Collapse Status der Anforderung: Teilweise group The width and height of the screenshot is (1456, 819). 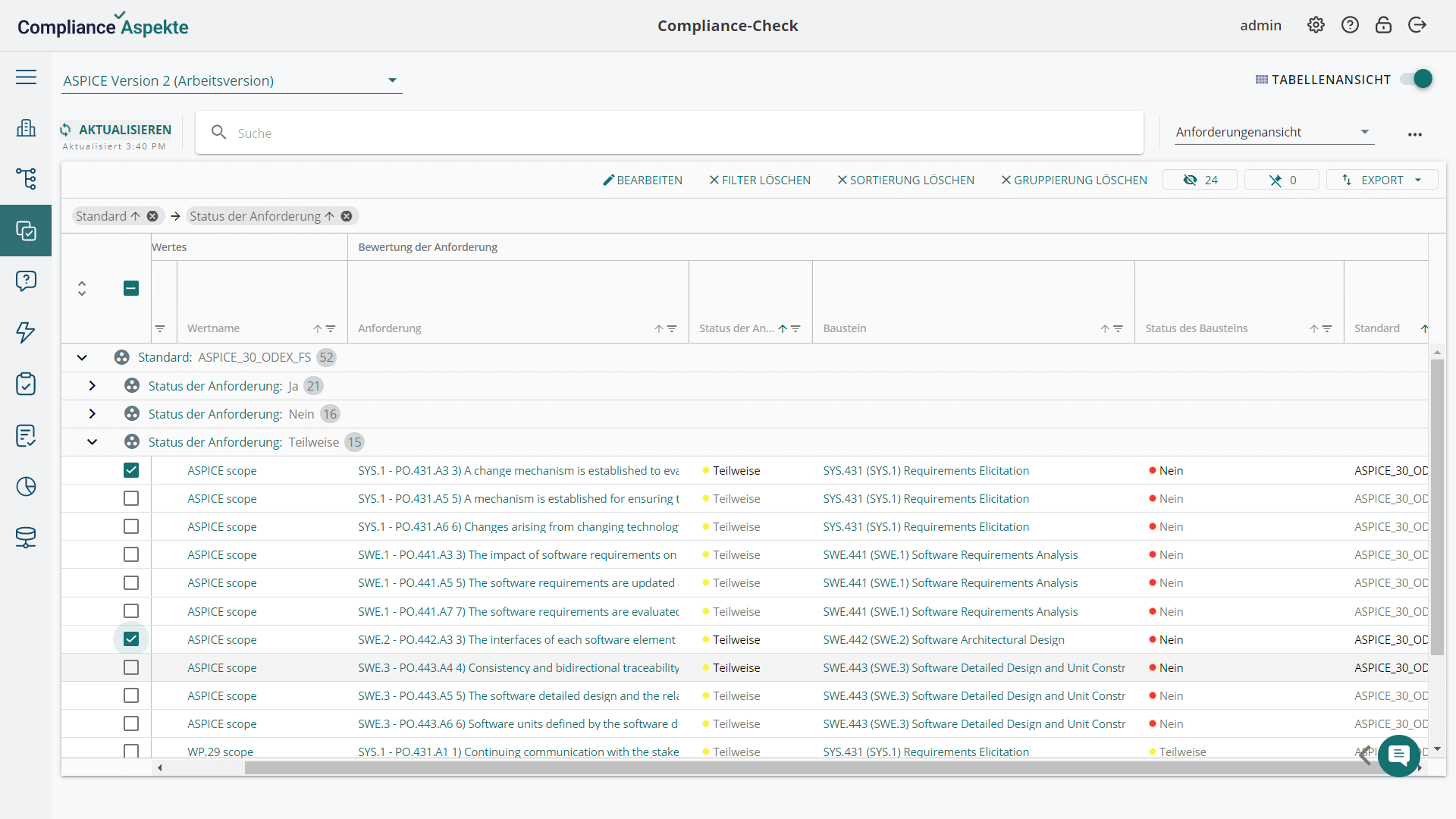coord(92,441)
